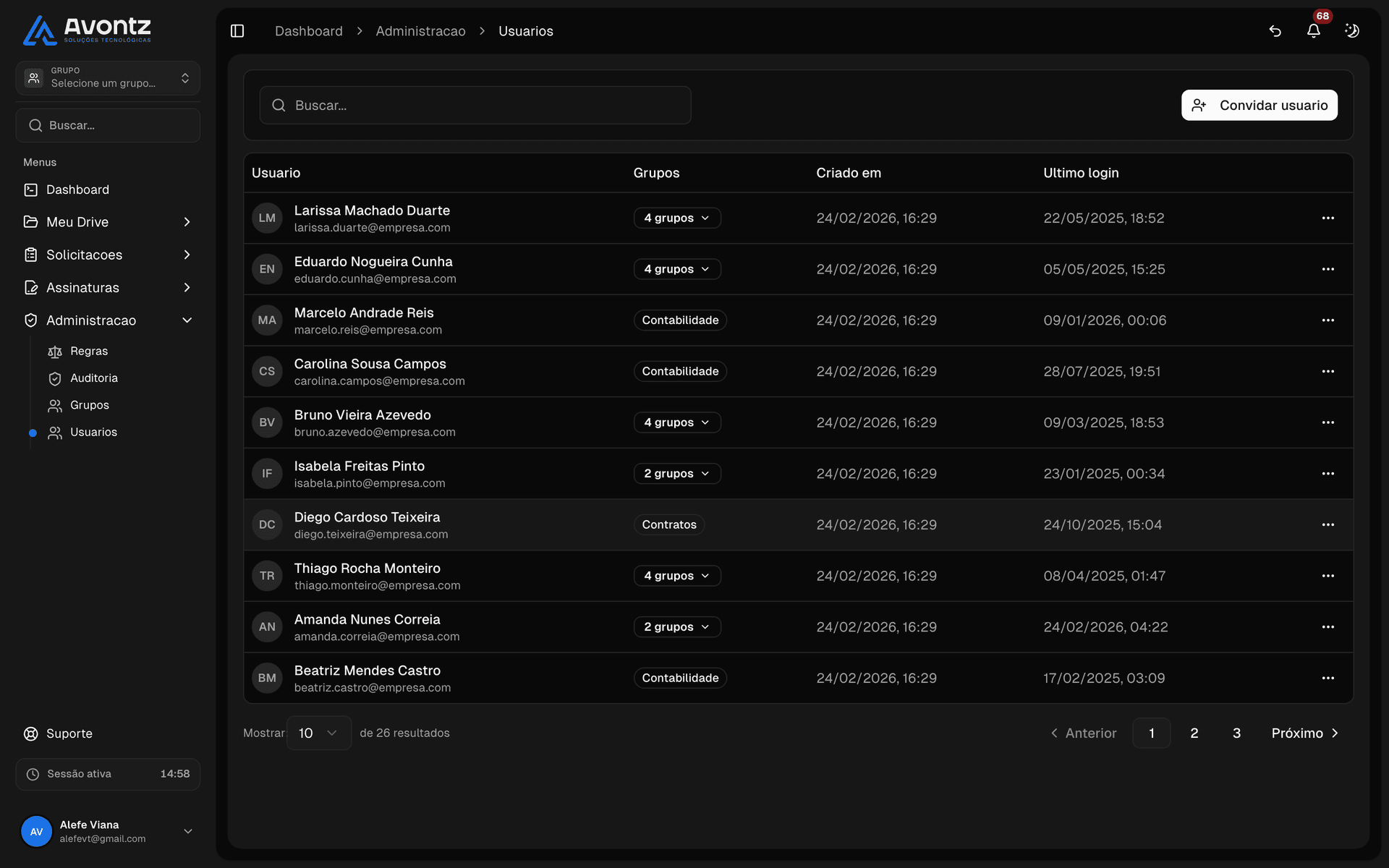
Task: Expand Isabela Freitas Pinto's 2 grupos dropdown
Action: (677, 474)
